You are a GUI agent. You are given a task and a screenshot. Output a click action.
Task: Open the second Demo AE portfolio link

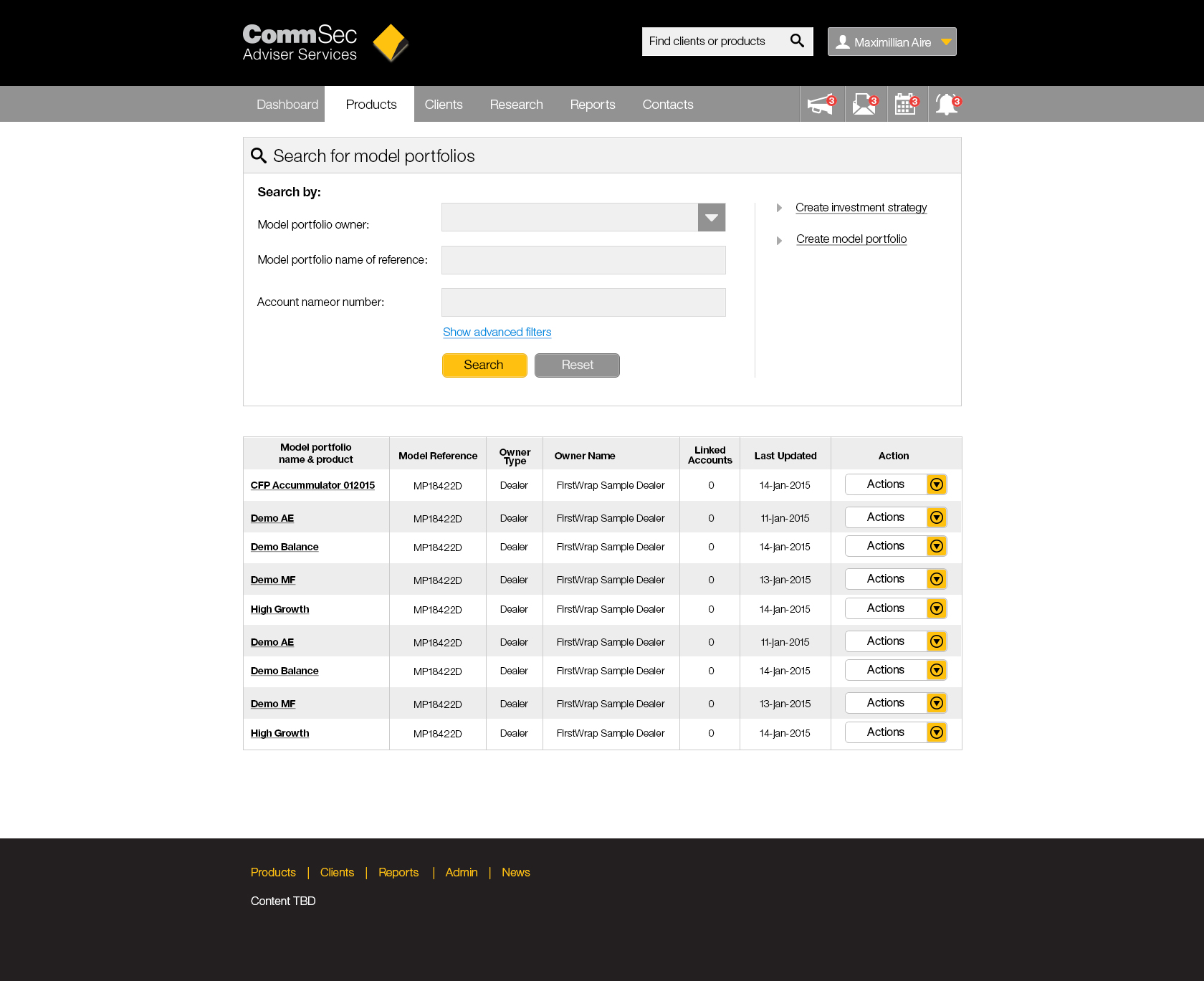point(272,643)
